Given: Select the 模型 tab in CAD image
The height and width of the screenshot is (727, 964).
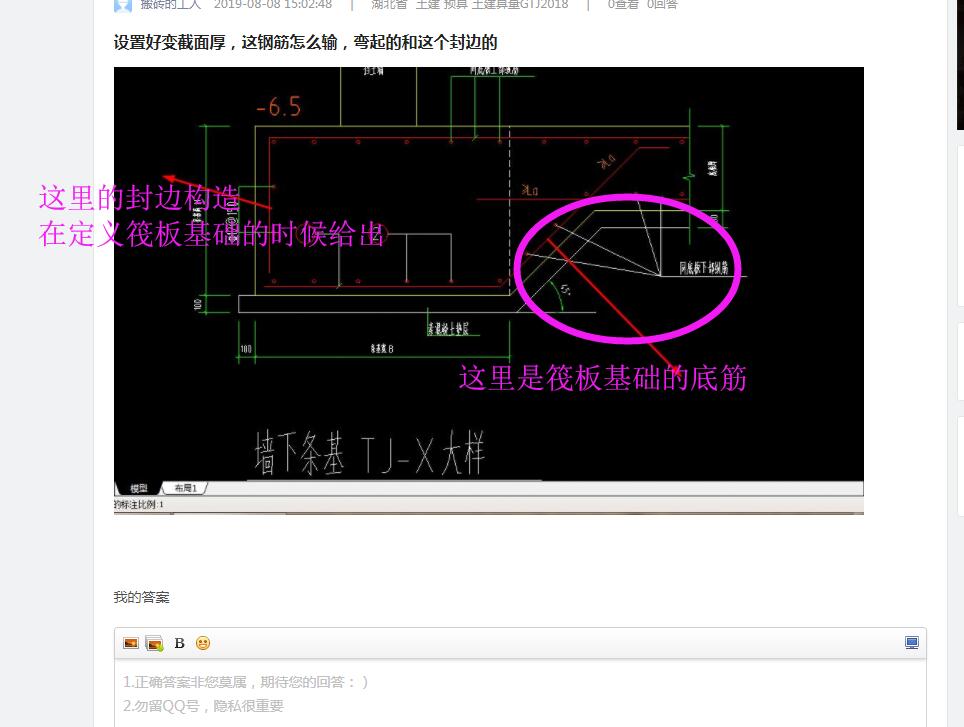Looking at the screenshot, I should tap(139, 489).
